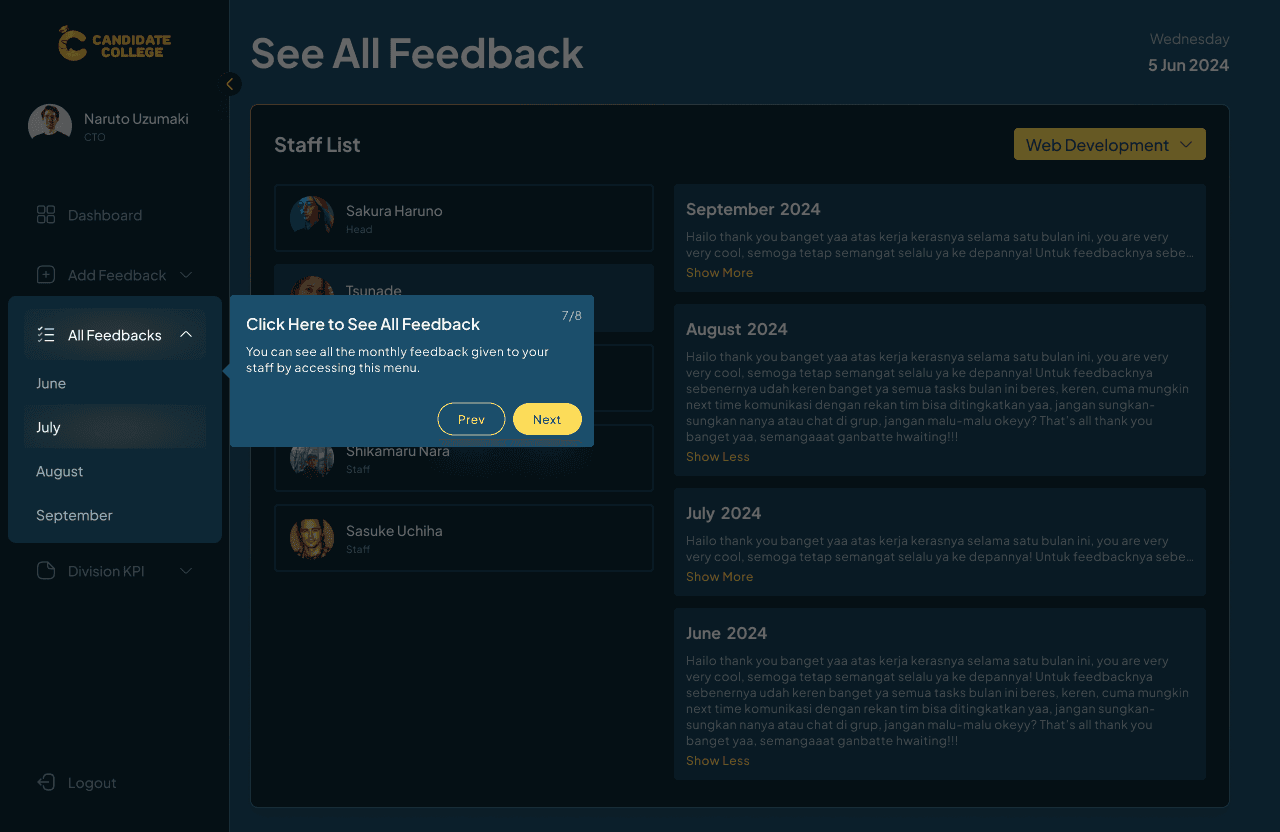This screenshot has width=1280, height=832.
Task: Click Naruto Uzumaki's profile avatar
Action: 50,126
